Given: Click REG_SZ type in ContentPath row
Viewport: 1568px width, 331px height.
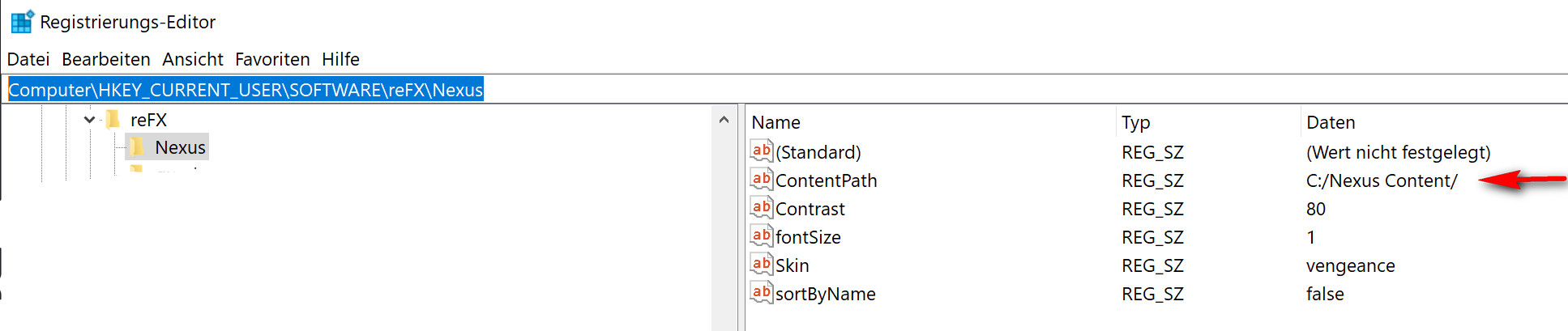Looking at the screenshot, I should 1152,180.
